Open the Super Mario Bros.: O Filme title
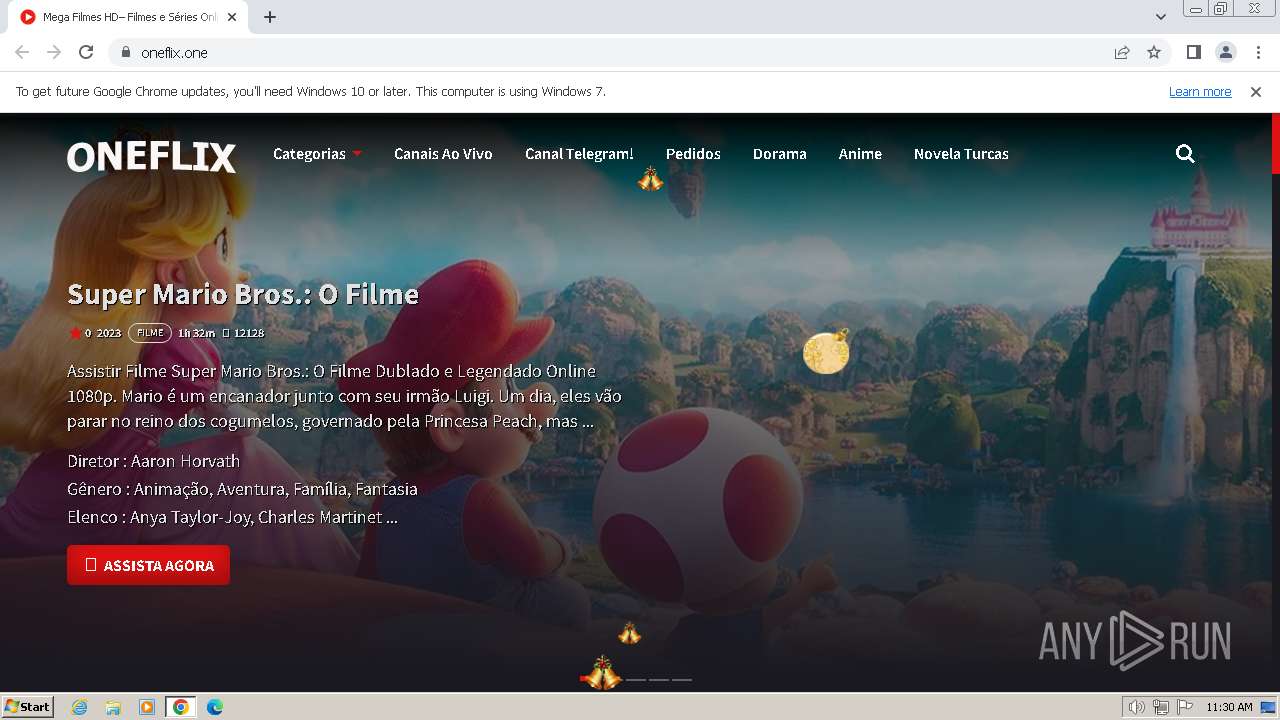Image resolution: width=1280 pixels, height=720 pixels. click(x=243, y=294)
